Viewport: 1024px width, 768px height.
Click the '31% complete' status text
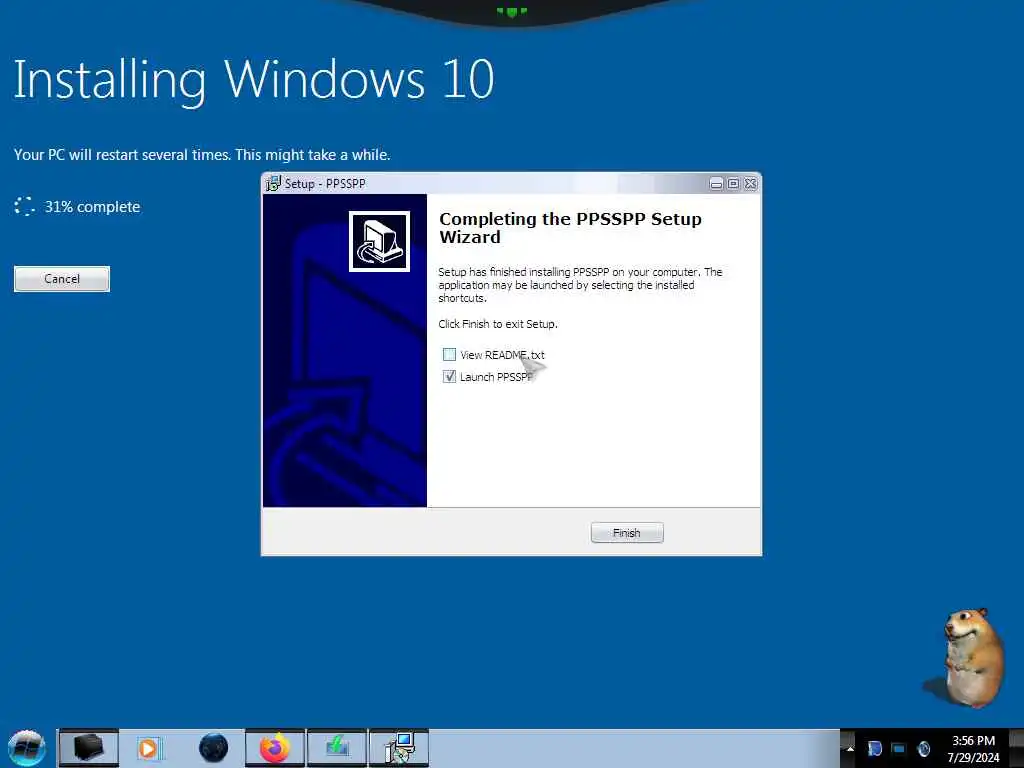point(92,207)
